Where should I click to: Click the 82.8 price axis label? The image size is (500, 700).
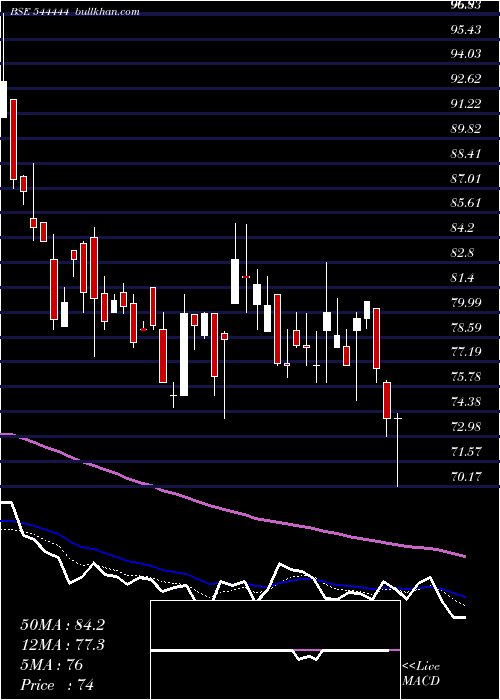pos(463,253)
